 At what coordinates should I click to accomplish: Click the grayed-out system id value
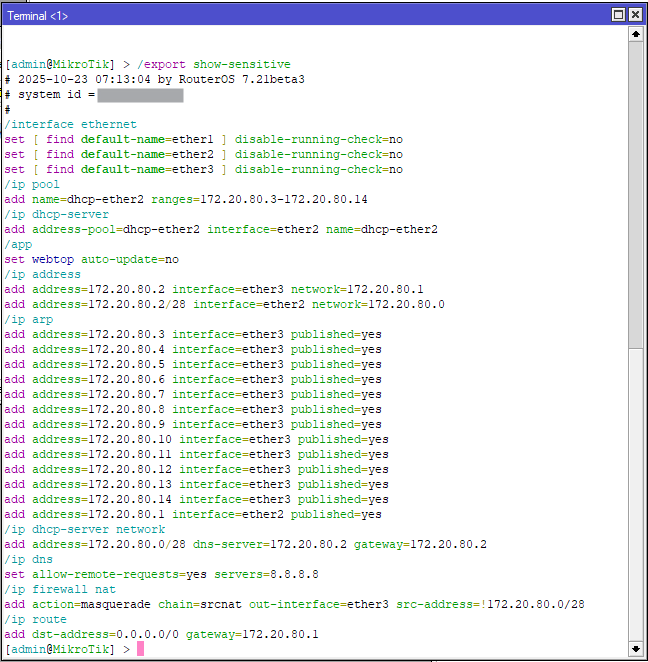(140, 95)
